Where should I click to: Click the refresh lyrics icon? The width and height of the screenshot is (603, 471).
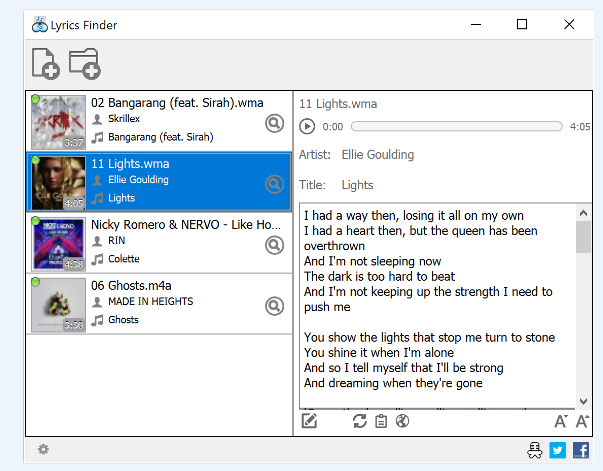click(x=360, y=421)
